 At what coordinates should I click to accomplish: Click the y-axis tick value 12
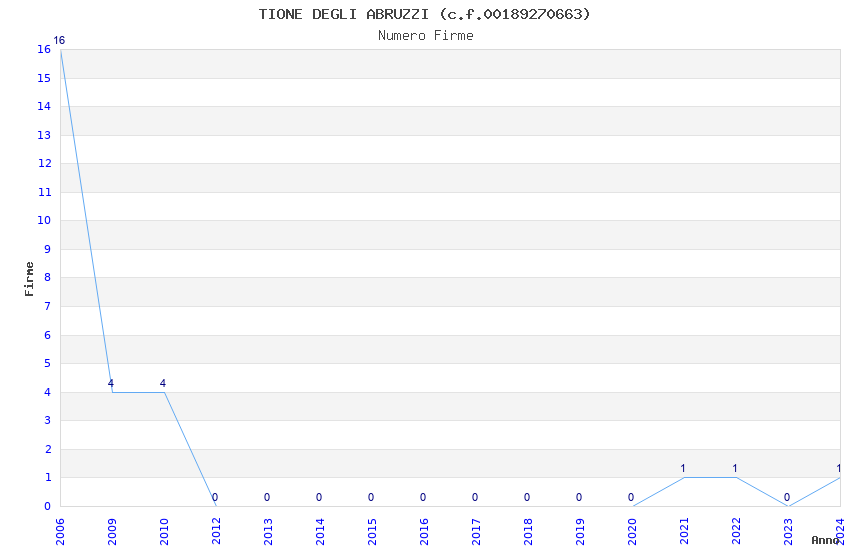[x=44, y=163]
